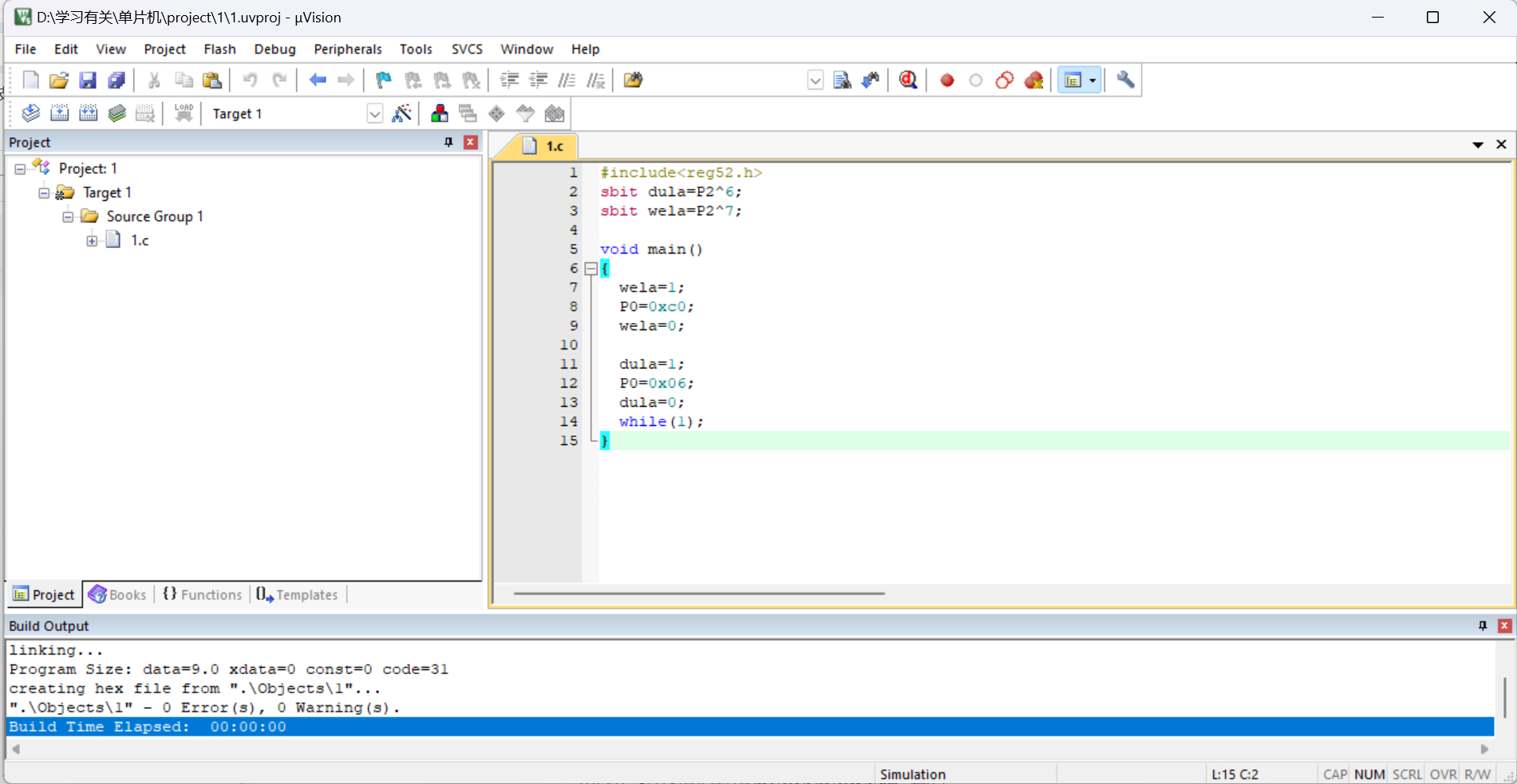Viewport: 1517px width, 784px height.
Task: Expand 1.c file dependencies
Action: pyautogui.click(x=92, y=240)
